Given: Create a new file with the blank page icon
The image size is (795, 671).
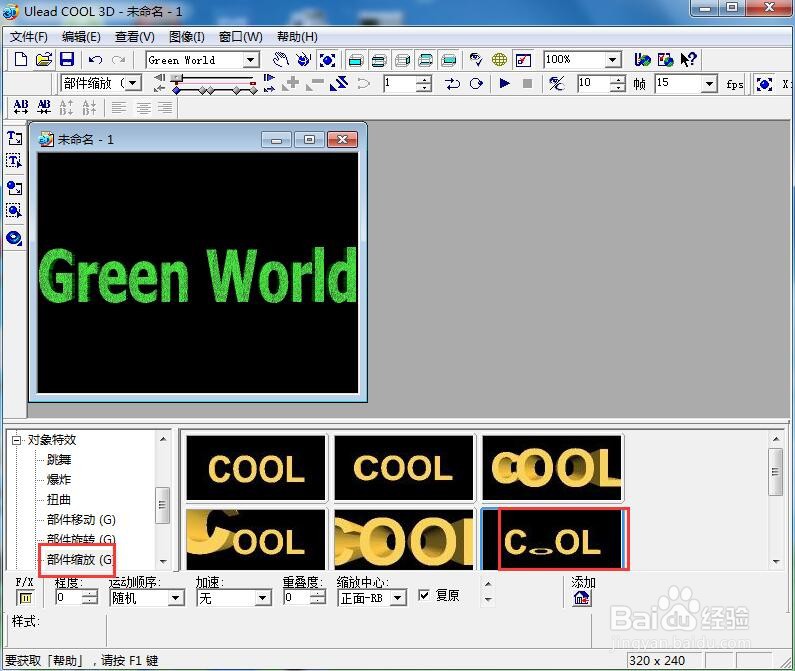Looking at the screenshot, I should tap(20, 60).
